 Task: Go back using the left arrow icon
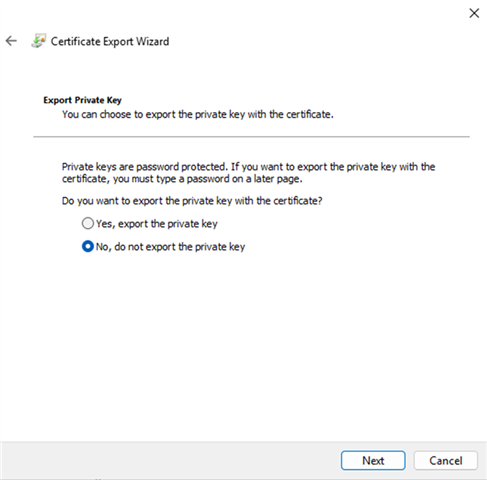click(x=11, y=41)
